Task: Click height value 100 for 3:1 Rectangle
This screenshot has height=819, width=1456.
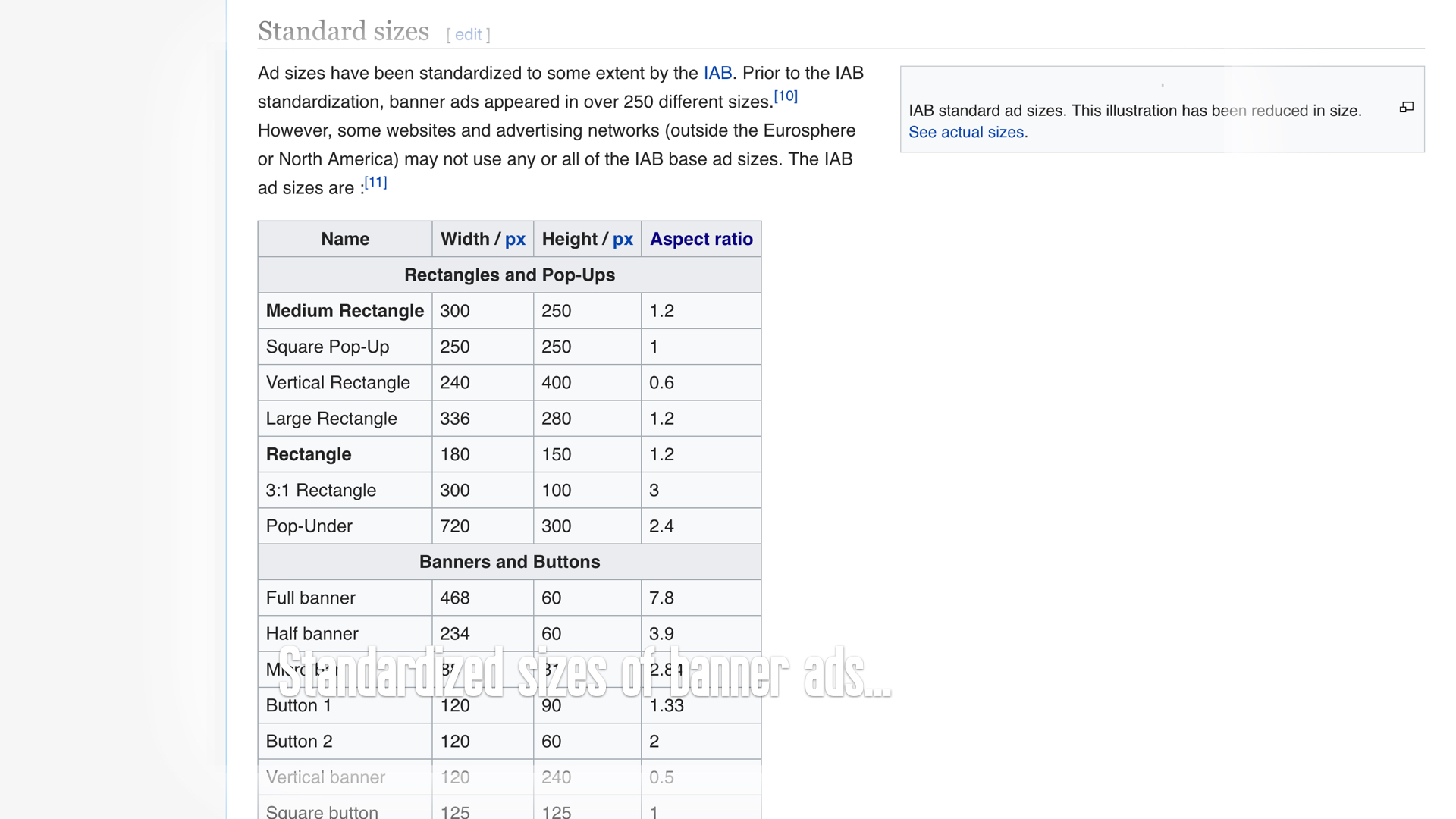Action: pos(557,491)
